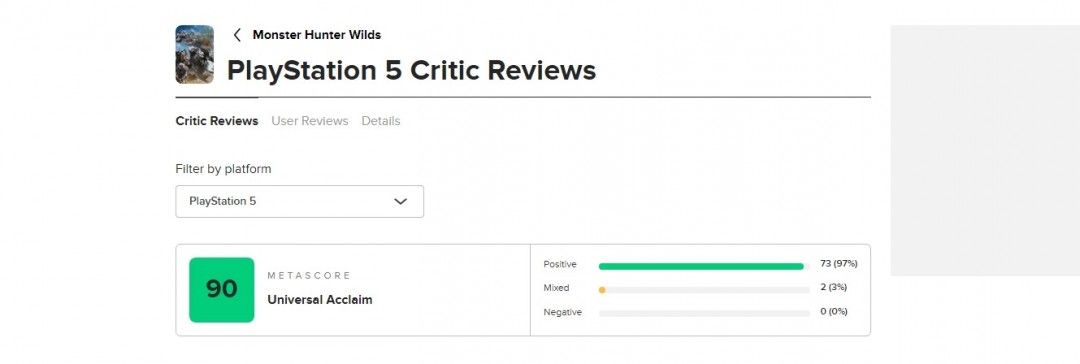
Task: Click the PlayStation 5 Critic Reviews heading
Action: (x=411, y=70)
